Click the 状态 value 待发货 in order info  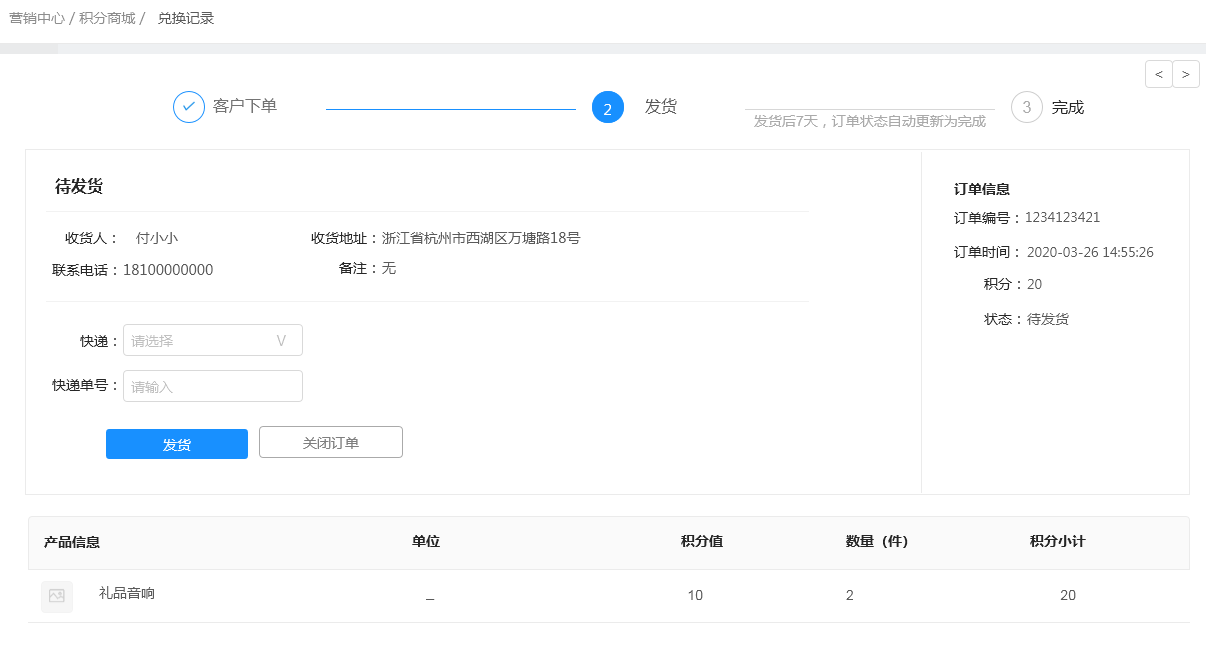point(1048,319)
